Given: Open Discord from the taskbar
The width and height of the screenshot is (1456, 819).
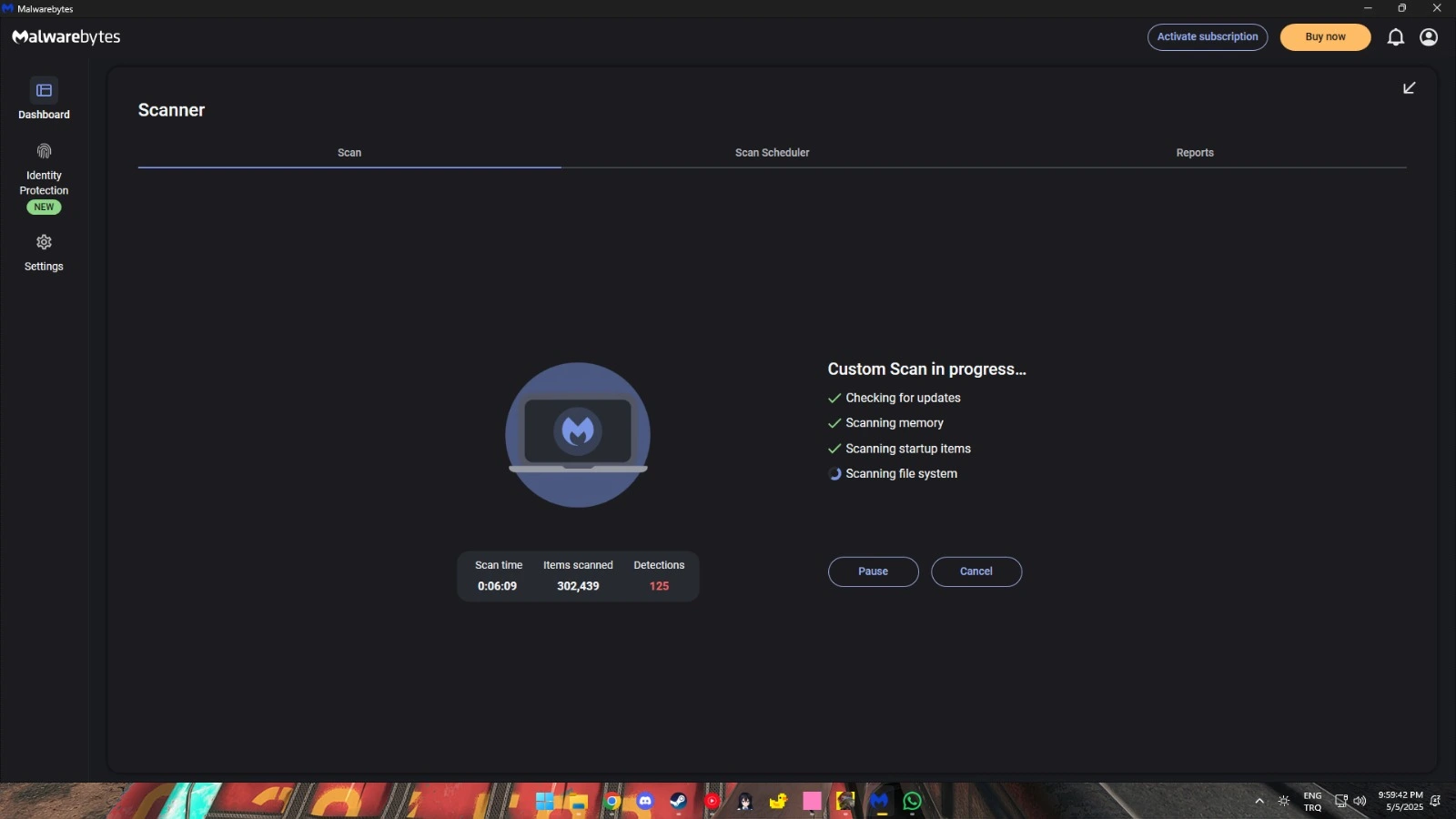Looking at the screenshot, I should 645,802.
